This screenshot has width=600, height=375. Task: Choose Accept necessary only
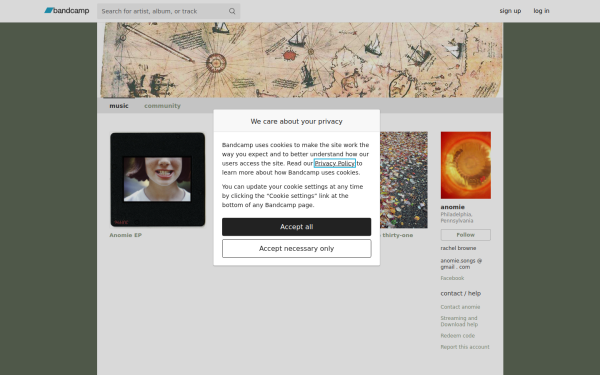[297, 249]
